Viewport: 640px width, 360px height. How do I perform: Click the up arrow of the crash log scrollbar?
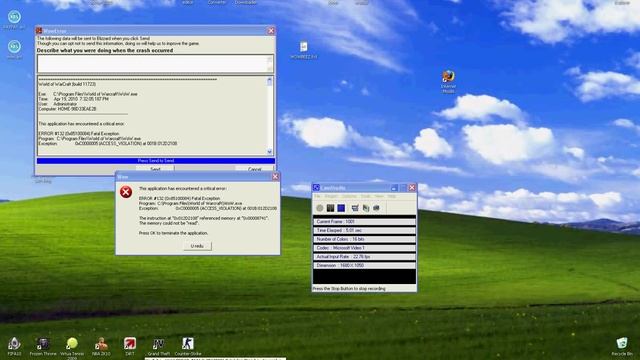pyautogui.click(x=269, y=81)
